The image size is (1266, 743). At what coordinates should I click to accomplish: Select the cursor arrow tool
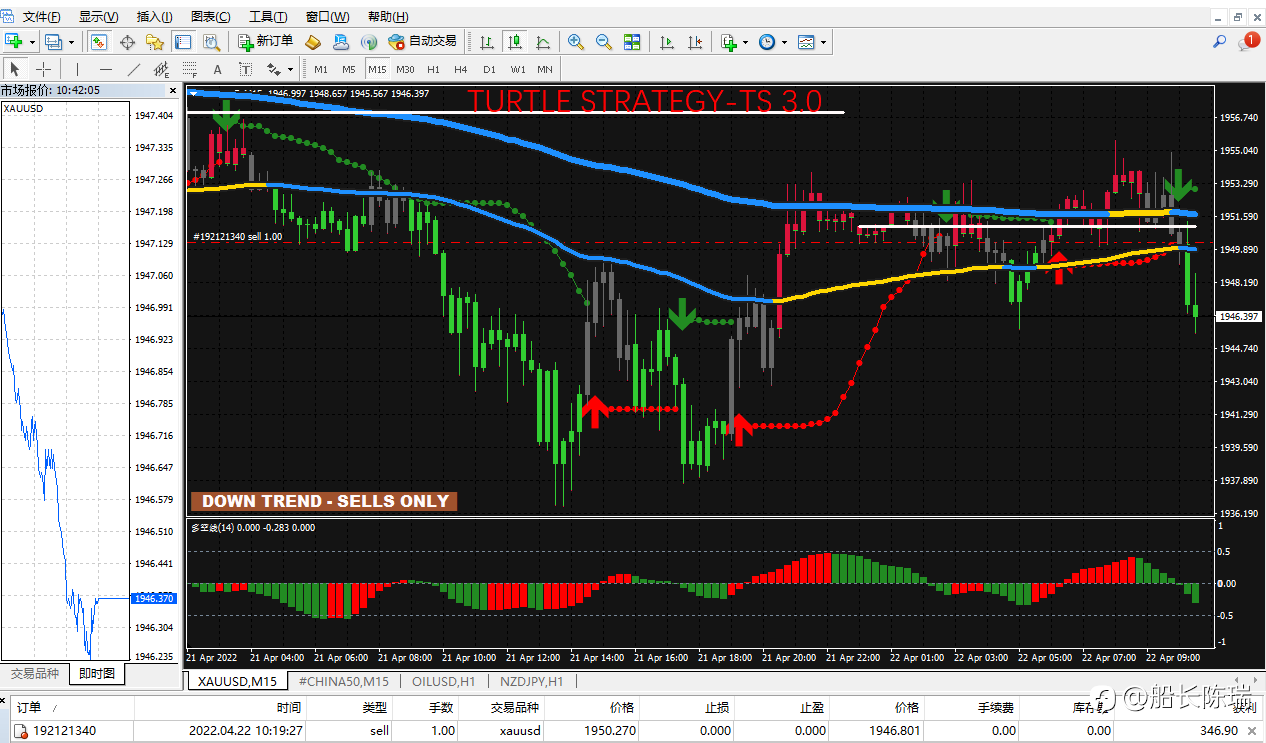pos(15,69)
